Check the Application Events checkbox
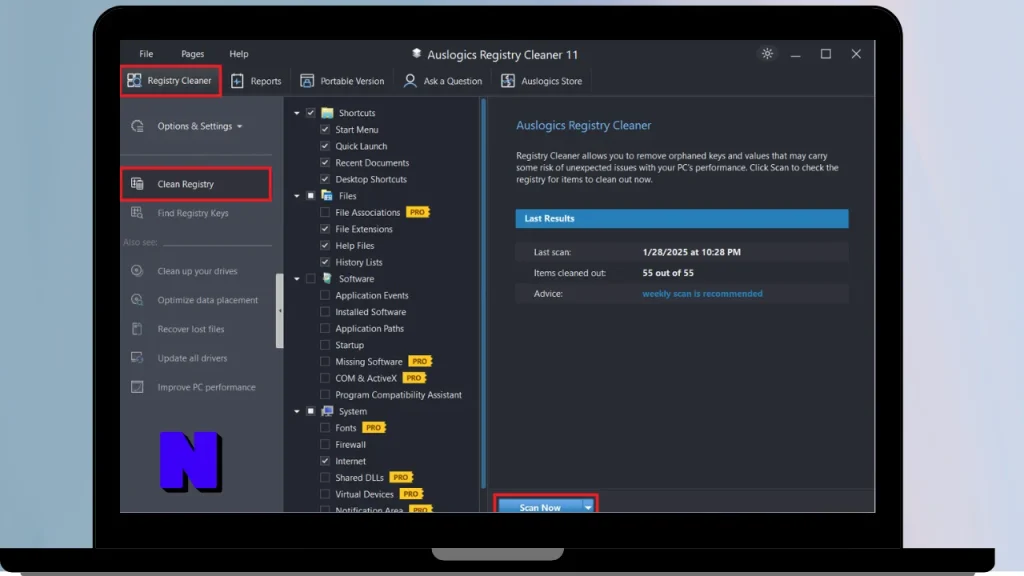 (x=325, y=295)
